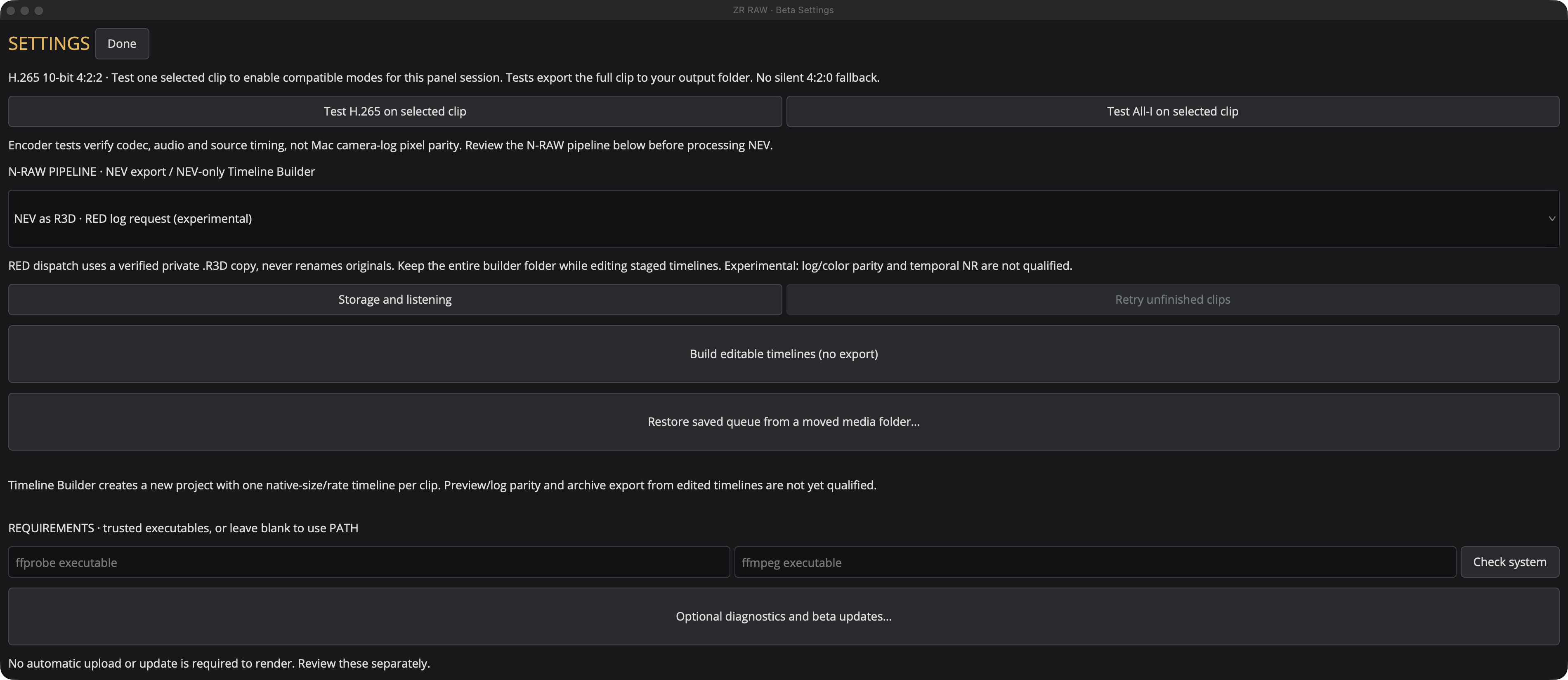Click the 'RED dispatch uses a verified' note
Screen dimensions: 1568x680
click(540, 265)
